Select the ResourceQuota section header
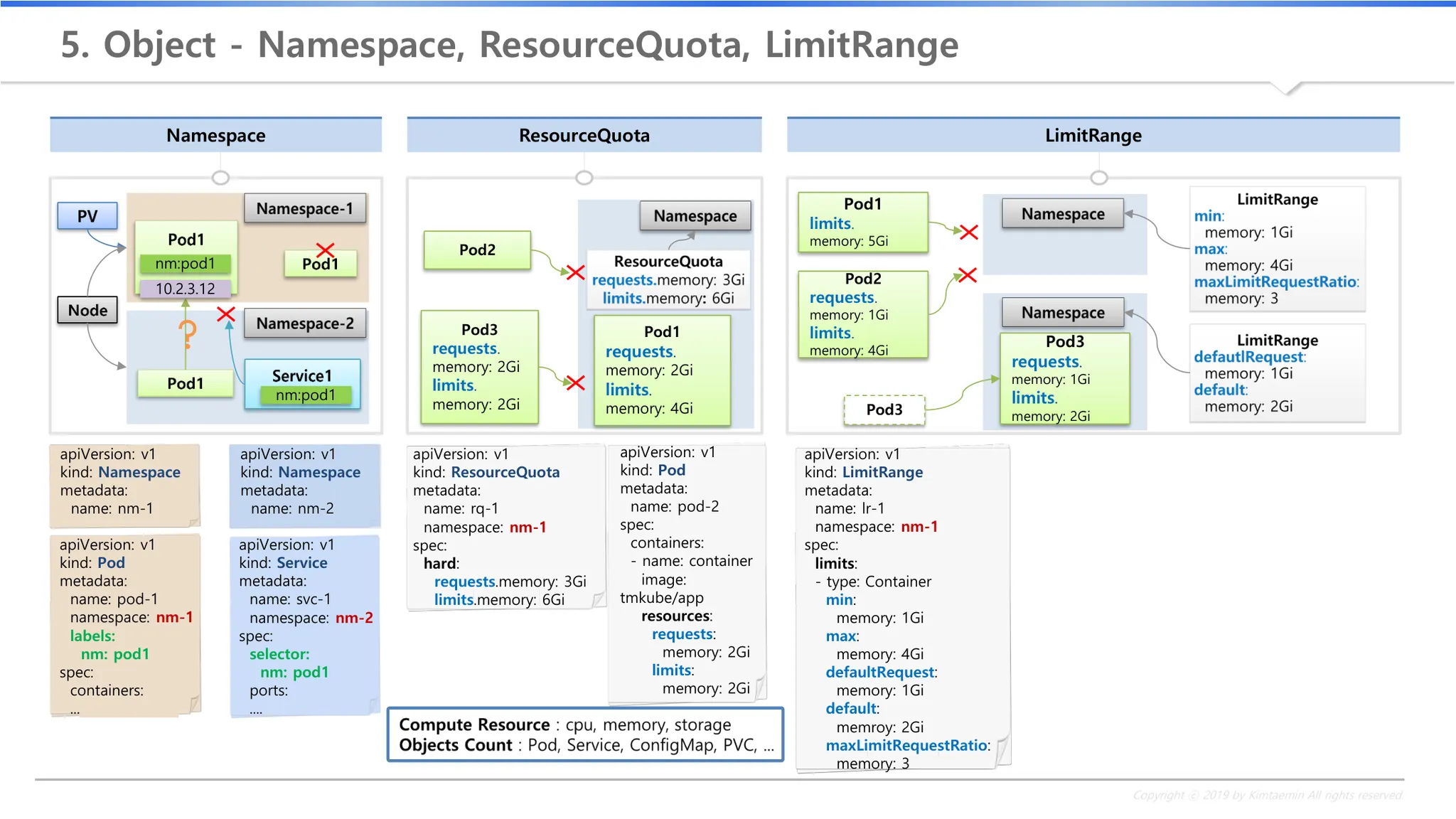This screenshot has height=819, width=1456. click(x=584, y=135)
